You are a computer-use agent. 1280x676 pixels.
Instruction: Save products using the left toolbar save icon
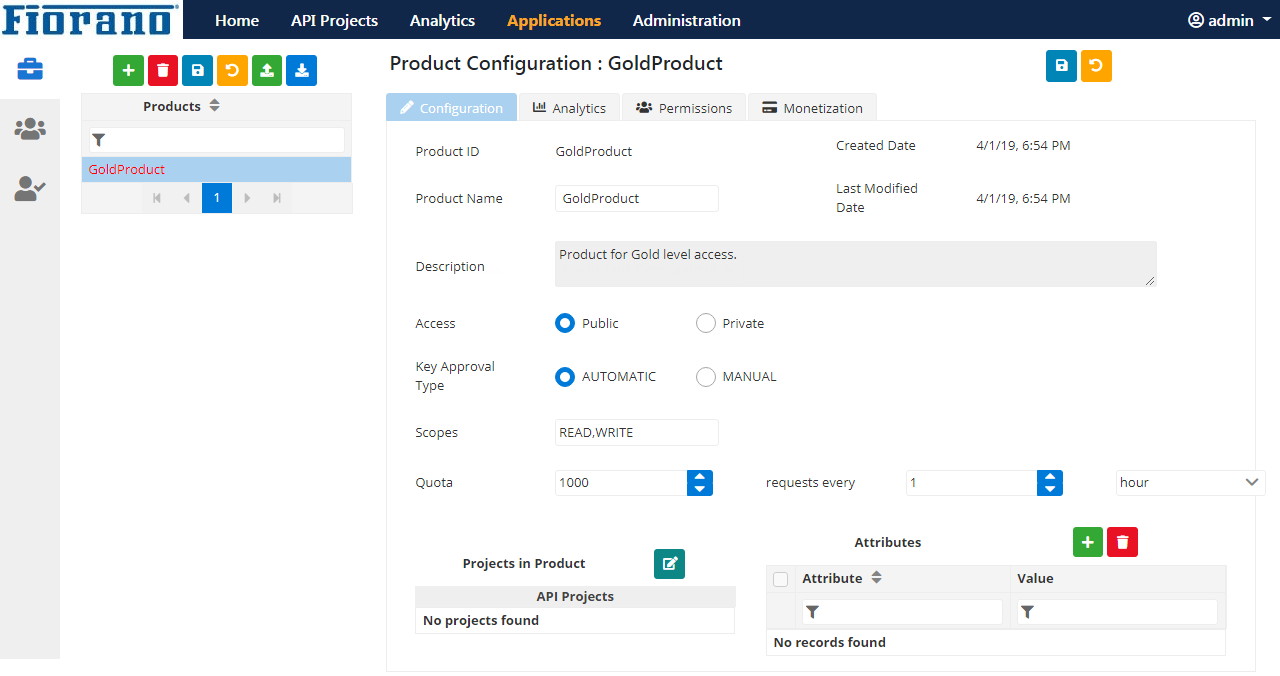[197, 70]
